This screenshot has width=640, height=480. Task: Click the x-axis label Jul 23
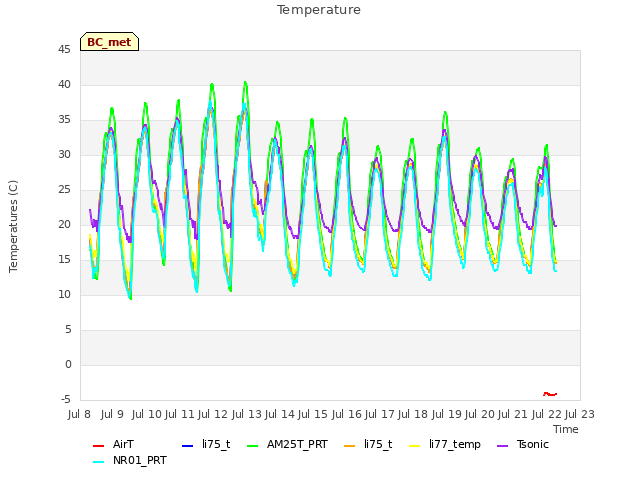click(580, 414)
